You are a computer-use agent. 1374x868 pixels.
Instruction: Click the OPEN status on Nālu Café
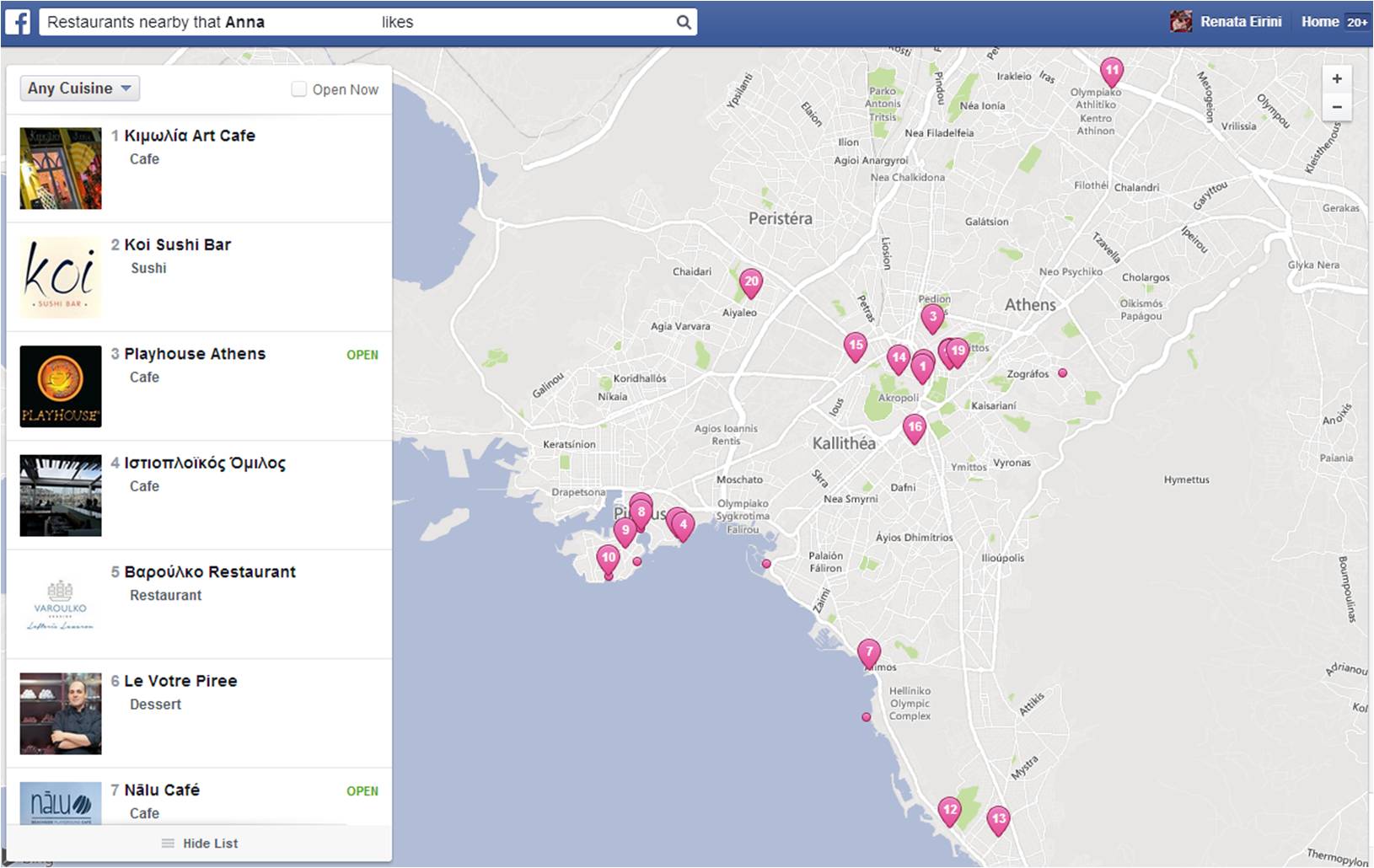(362, 790)
